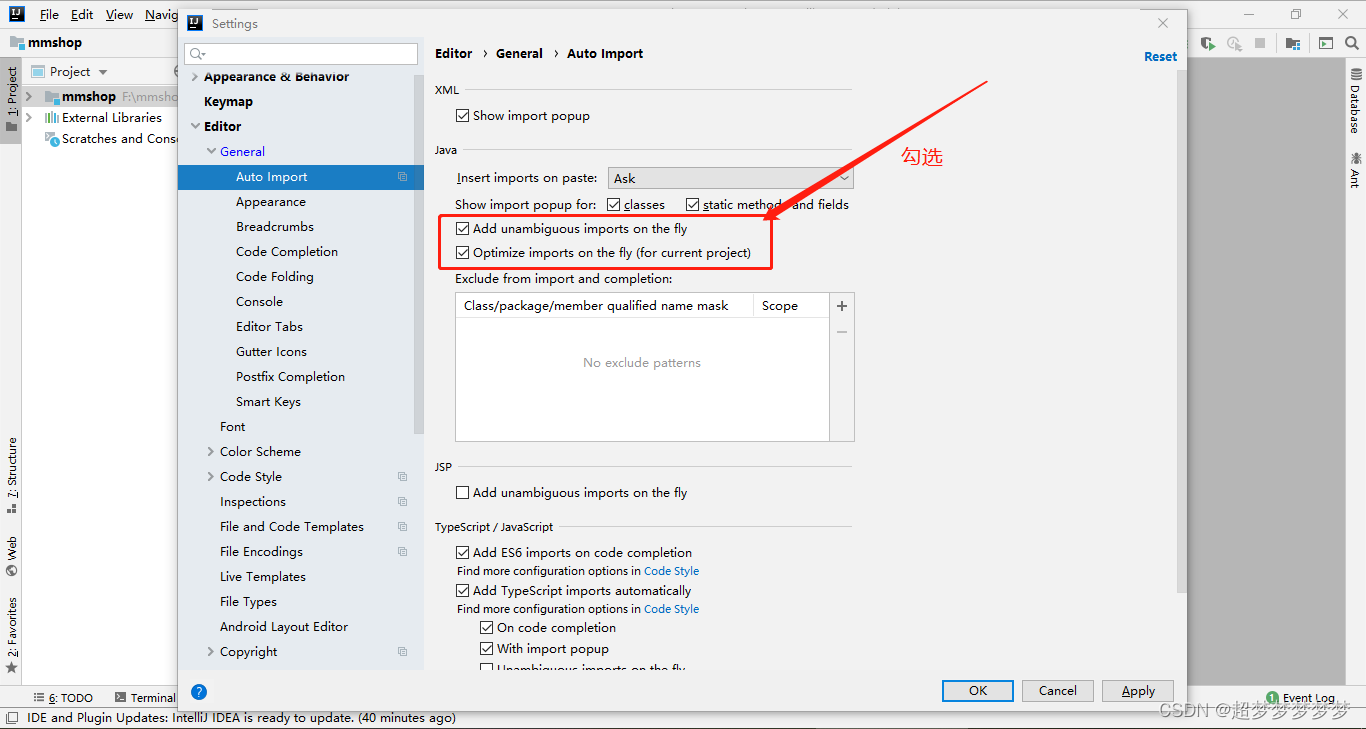This screenshot has width=1366, height=729.
Task: Open Code Style link under ES6 imports
Action: 671,571
